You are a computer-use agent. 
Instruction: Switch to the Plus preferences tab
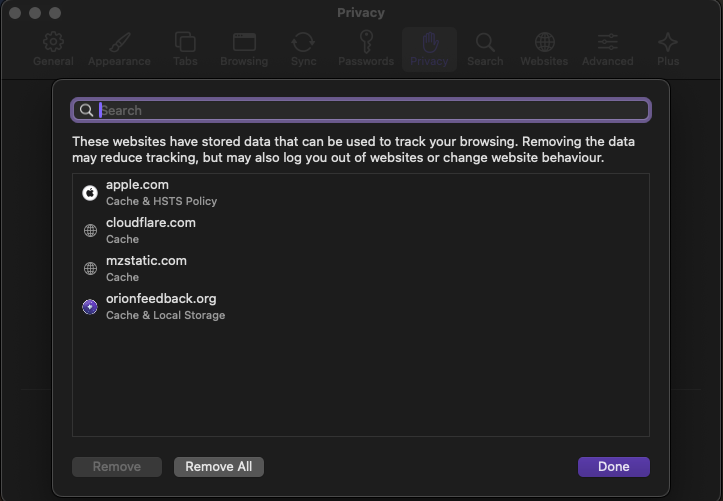coord(668,43)
